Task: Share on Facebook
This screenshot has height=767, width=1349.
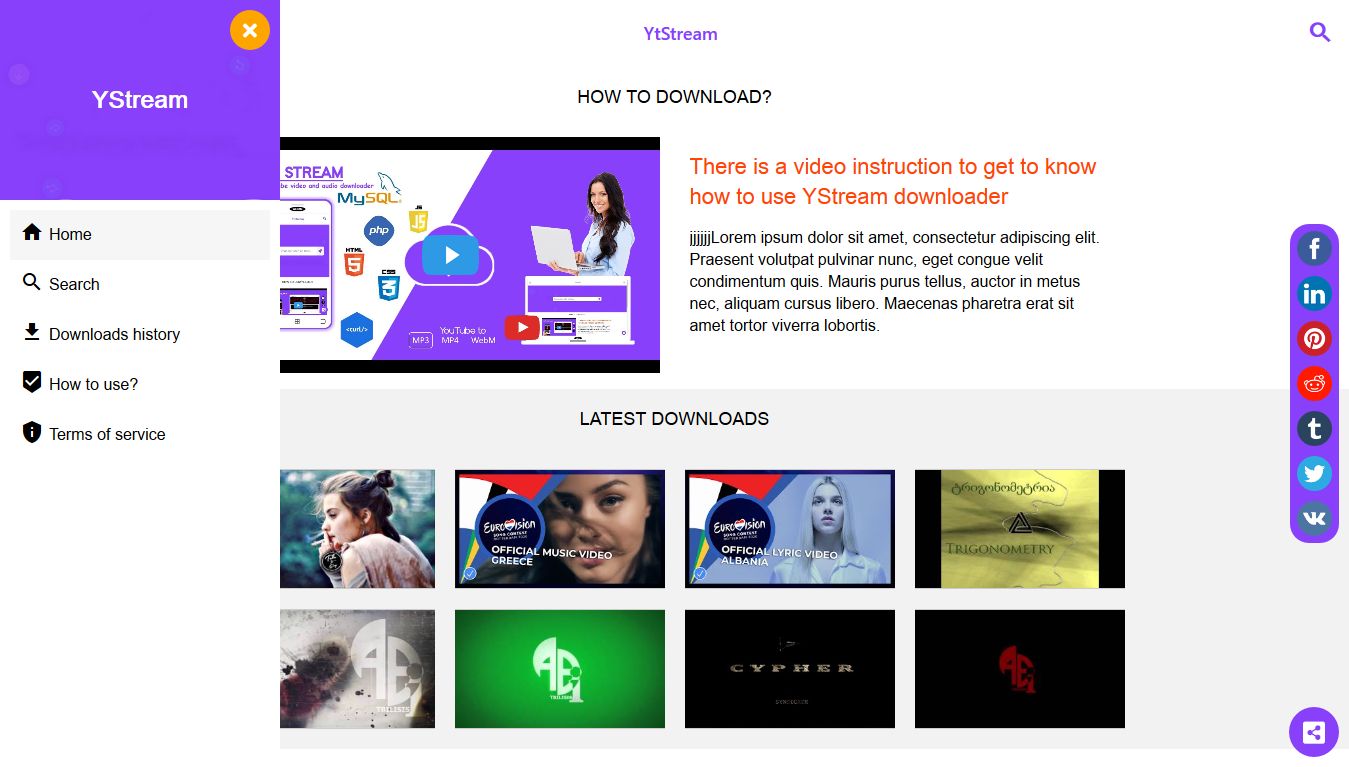Action: pyautogui.click(x=1314, y=248)
